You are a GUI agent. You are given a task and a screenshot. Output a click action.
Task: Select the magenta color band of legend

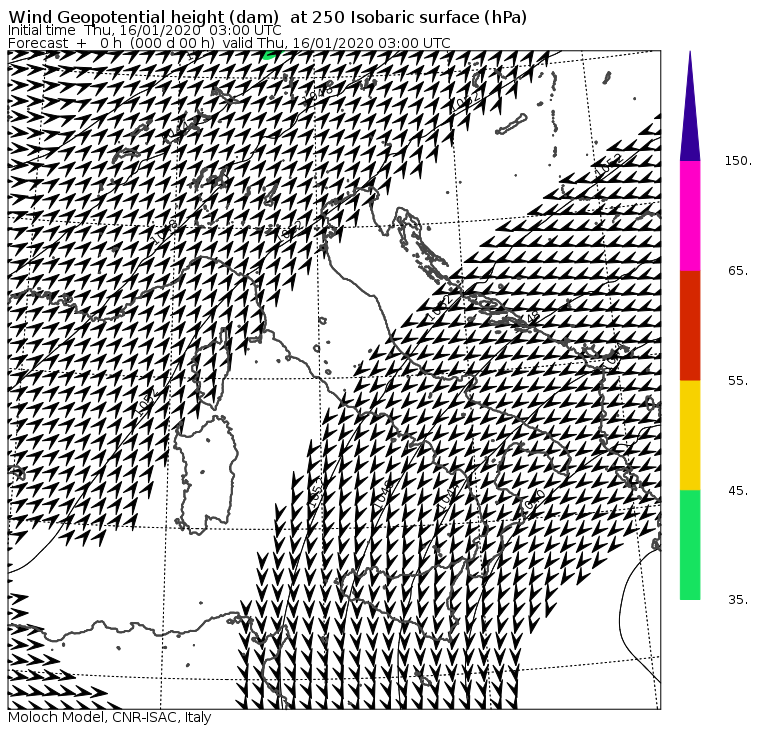tap(690, 216)
